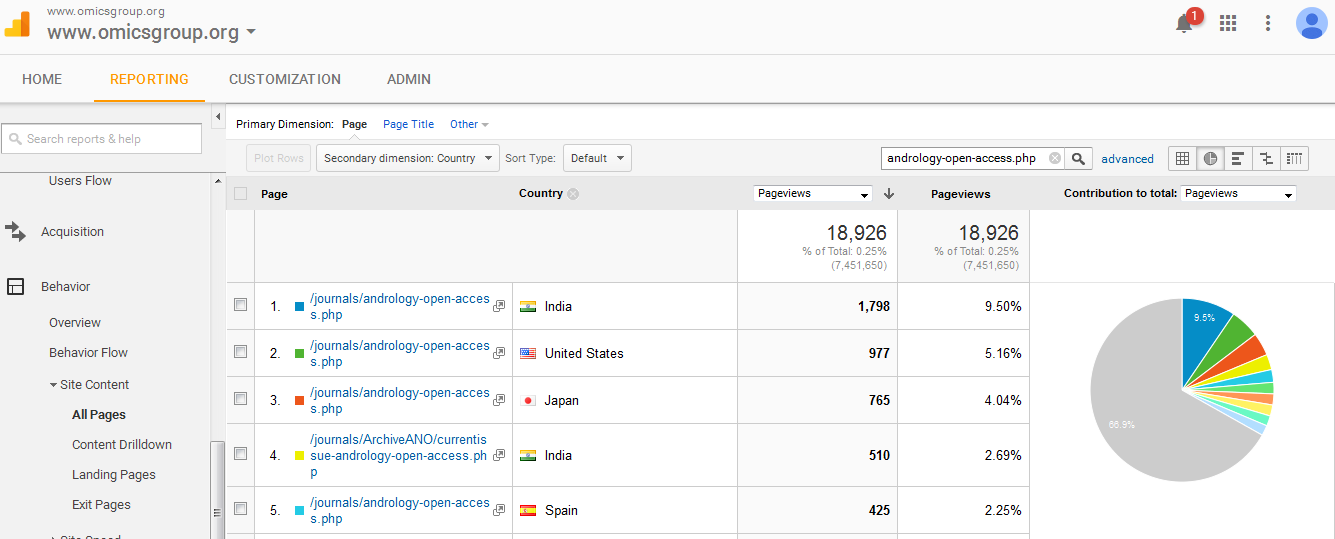
Task: Open the Google apps grid
Action: pyautogui.click(x=1228, y=23)
